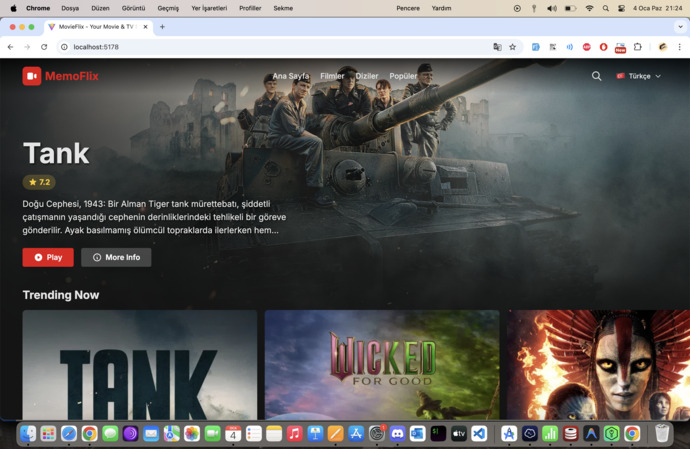Image resolution: width=690 pixels, height=449 pixels.
Task: Open the Extensions puzzle menu
Action: [637, 47]
